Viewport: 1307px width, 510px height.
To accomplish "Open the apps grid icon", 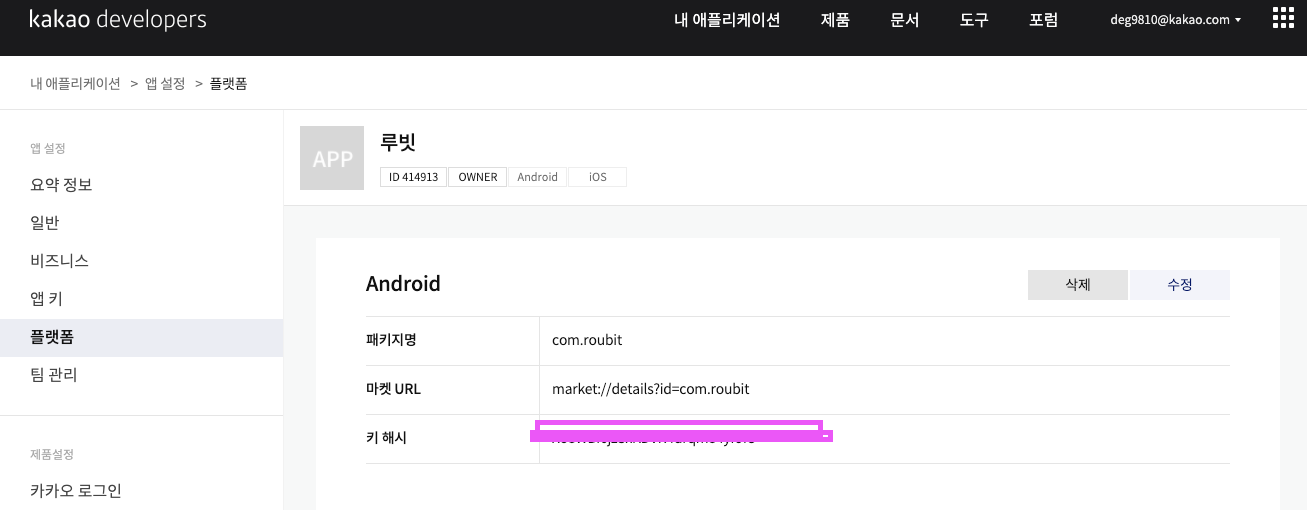I will pos(1283,19).
